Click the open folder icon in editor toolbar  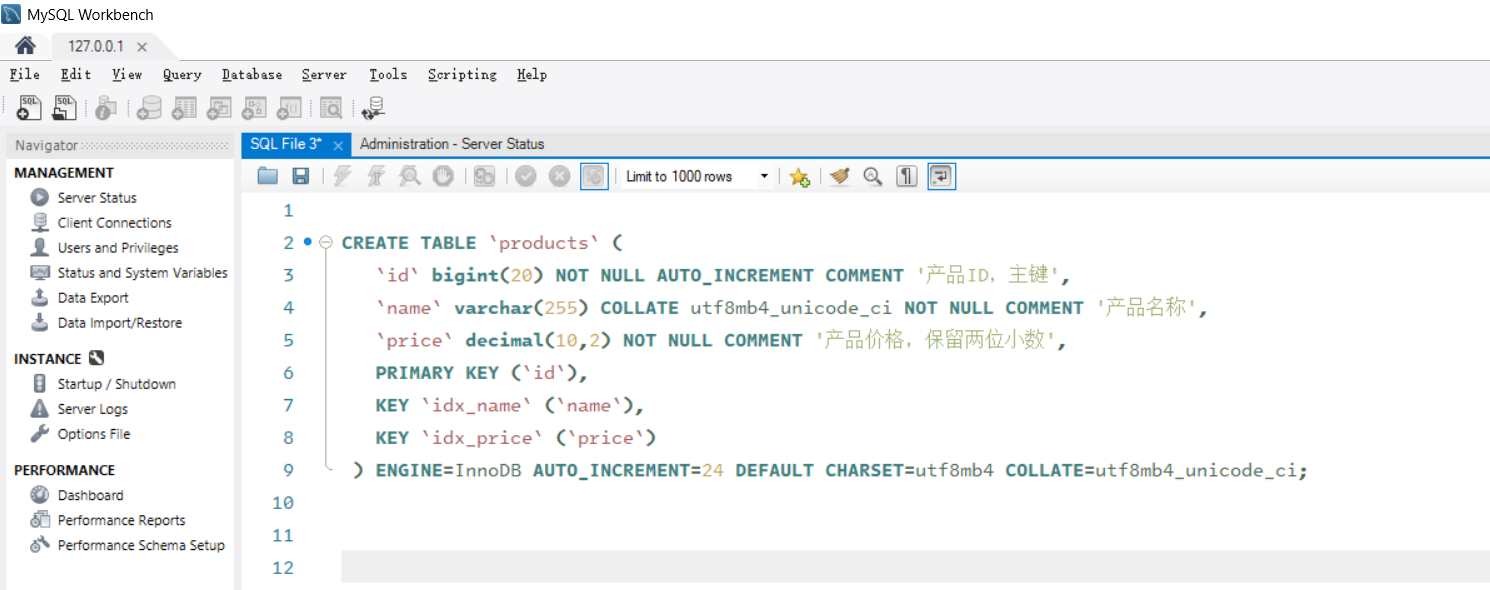pos(267,176)
